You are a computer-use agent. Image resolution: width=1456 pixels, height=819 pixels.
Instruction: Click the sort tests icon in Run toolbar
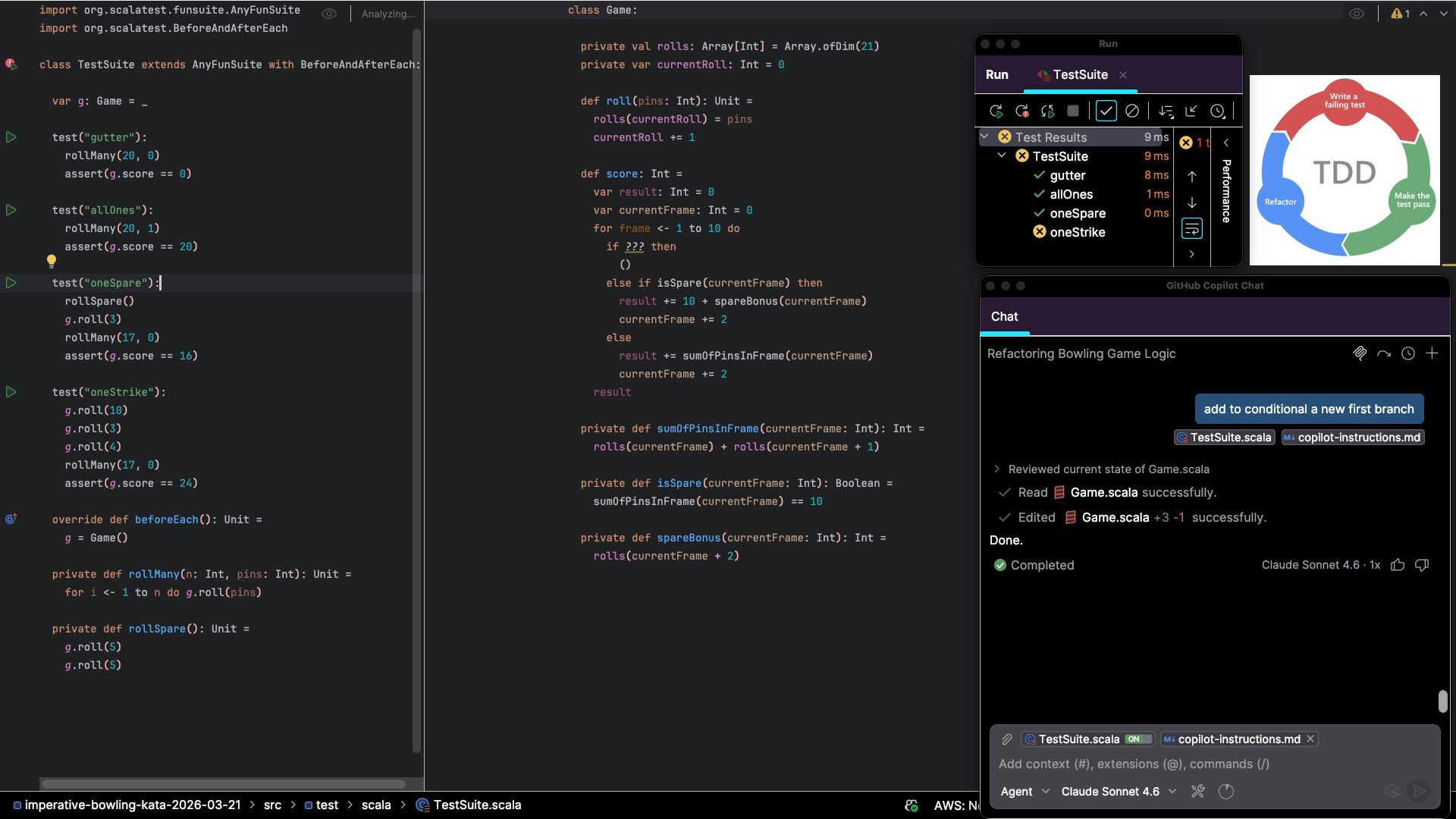(x=1166, y=111)
